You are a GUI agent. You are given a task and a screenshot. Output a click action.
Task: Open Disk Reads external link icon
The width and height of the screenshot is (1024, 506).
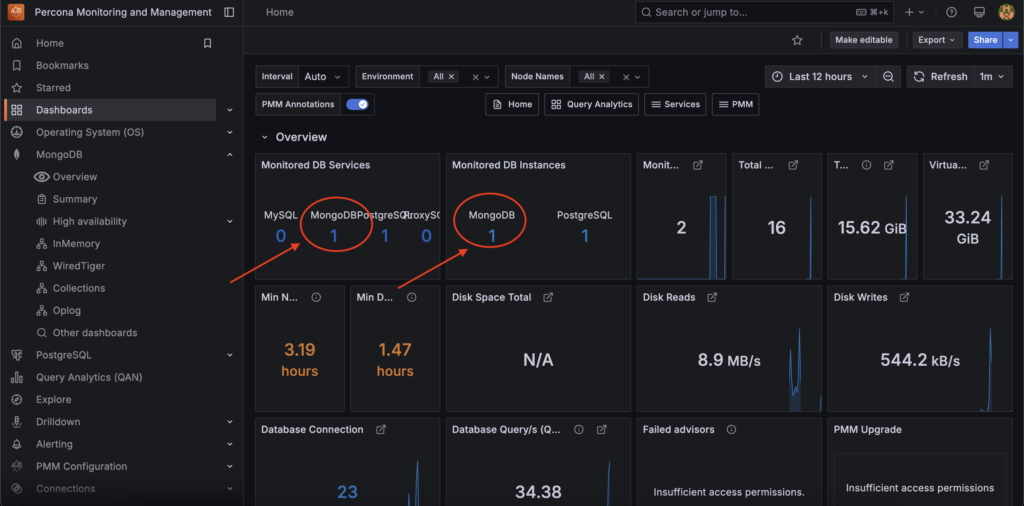[712, 297]
